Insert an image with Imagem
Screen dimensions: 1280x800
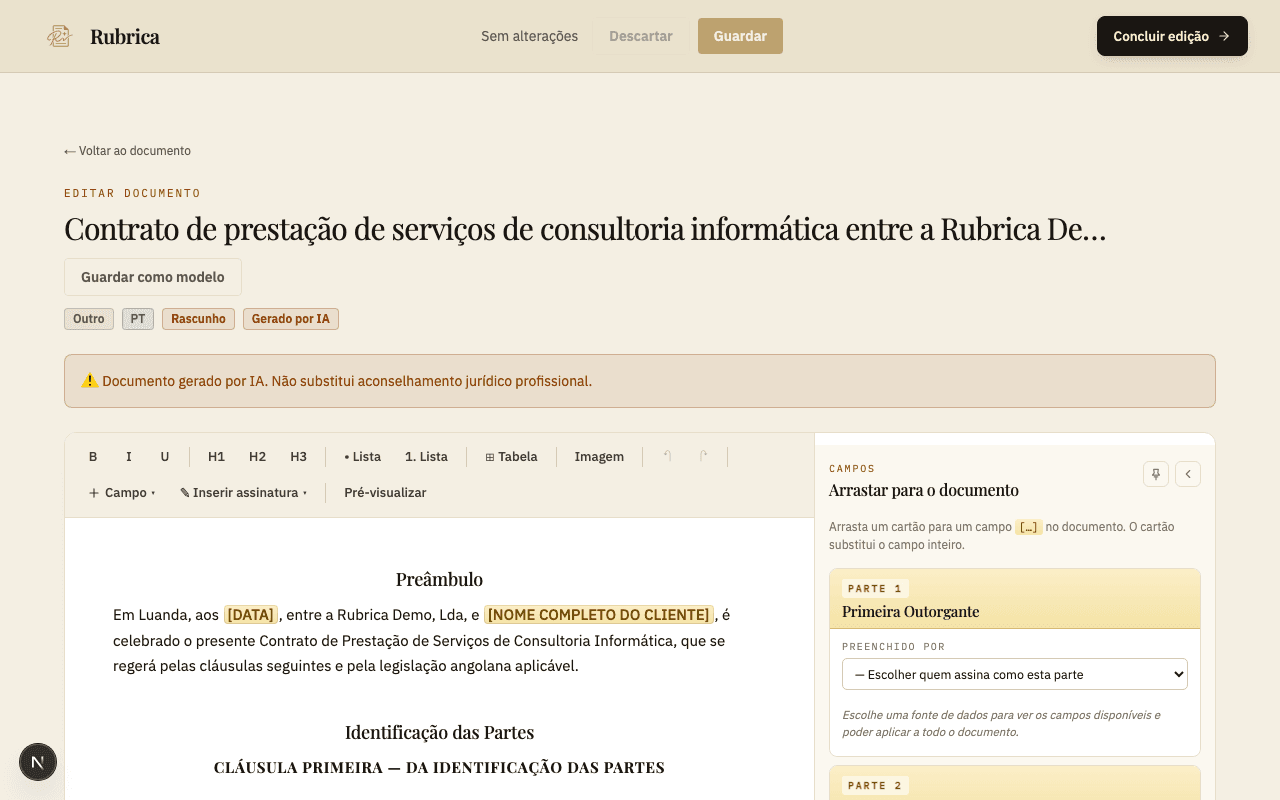(x=599, y=457)
